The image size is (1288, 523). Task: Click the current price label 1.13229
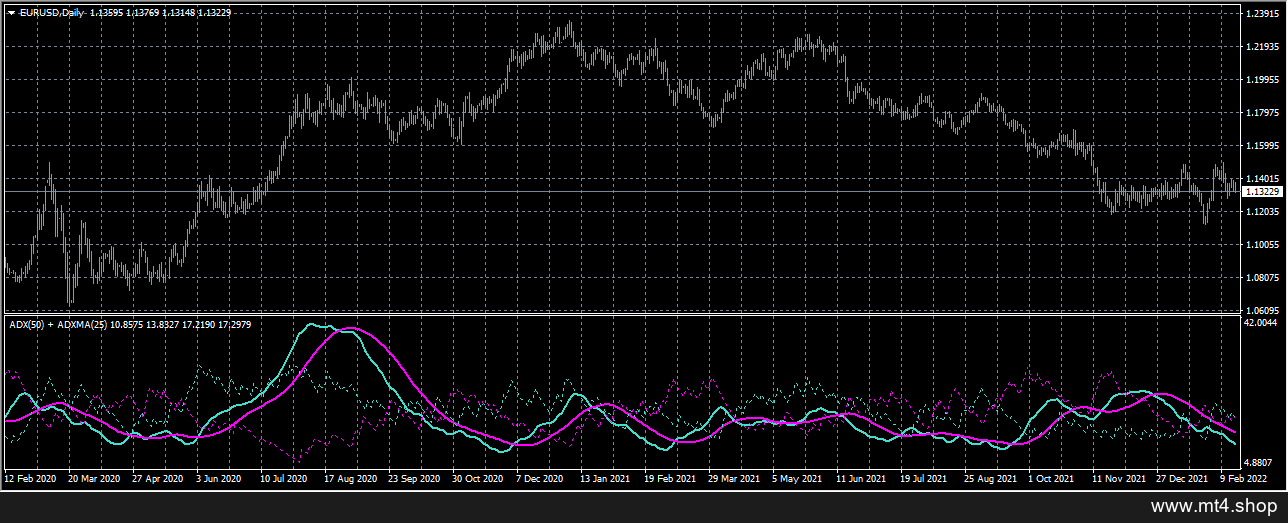(1262, 190)
